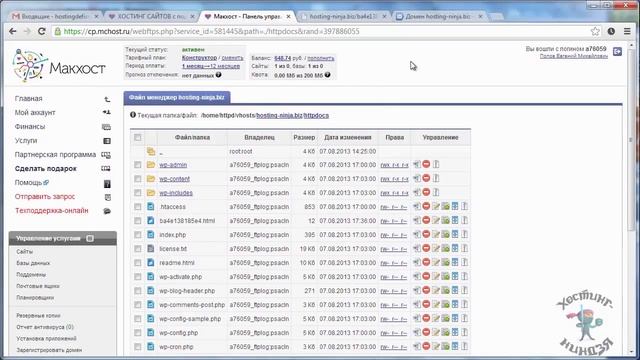Open the Chrome menu hamburger icon
Screen dimensions: 640x360
[x=627, y=31]
